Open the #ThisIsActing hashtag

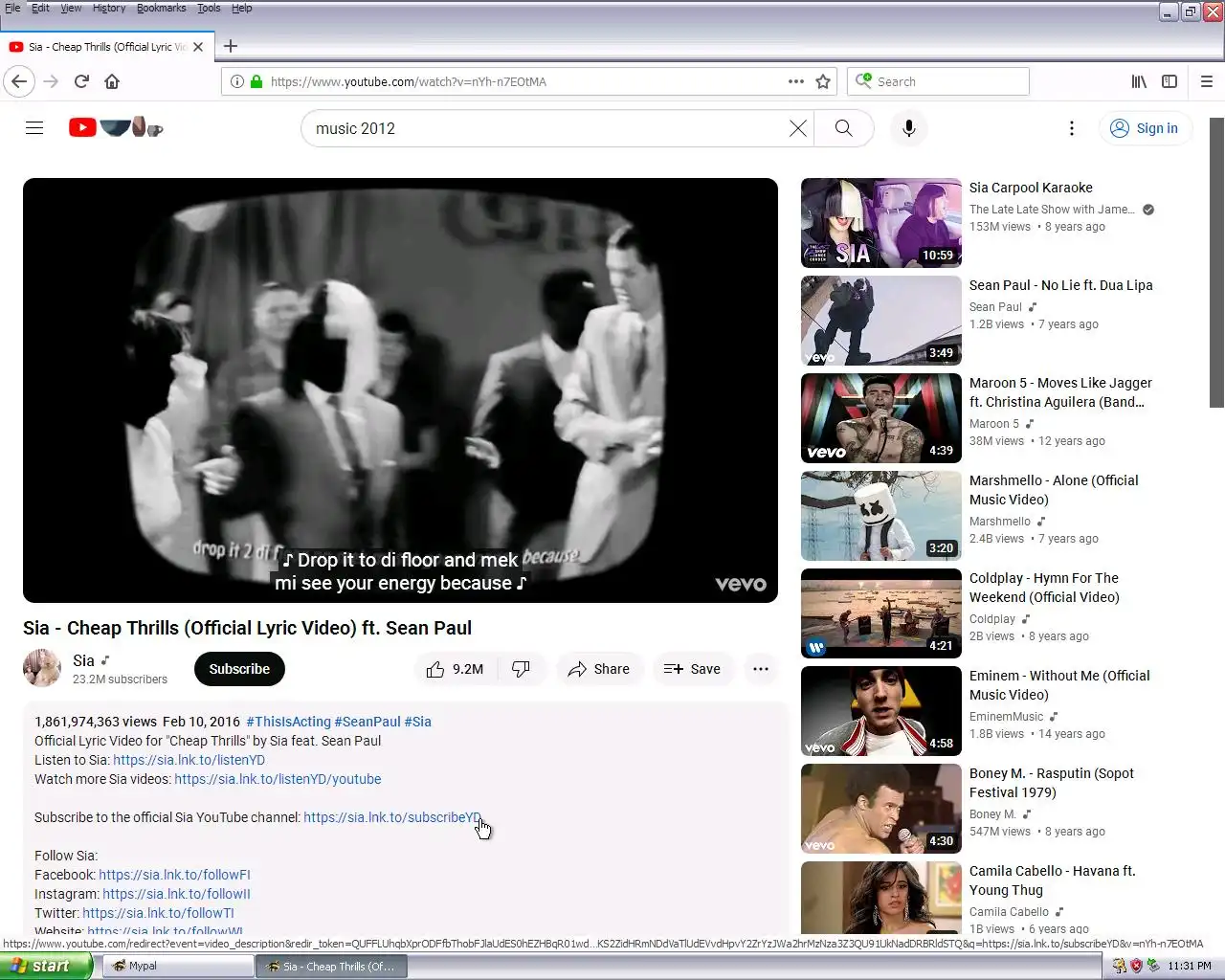288,722
